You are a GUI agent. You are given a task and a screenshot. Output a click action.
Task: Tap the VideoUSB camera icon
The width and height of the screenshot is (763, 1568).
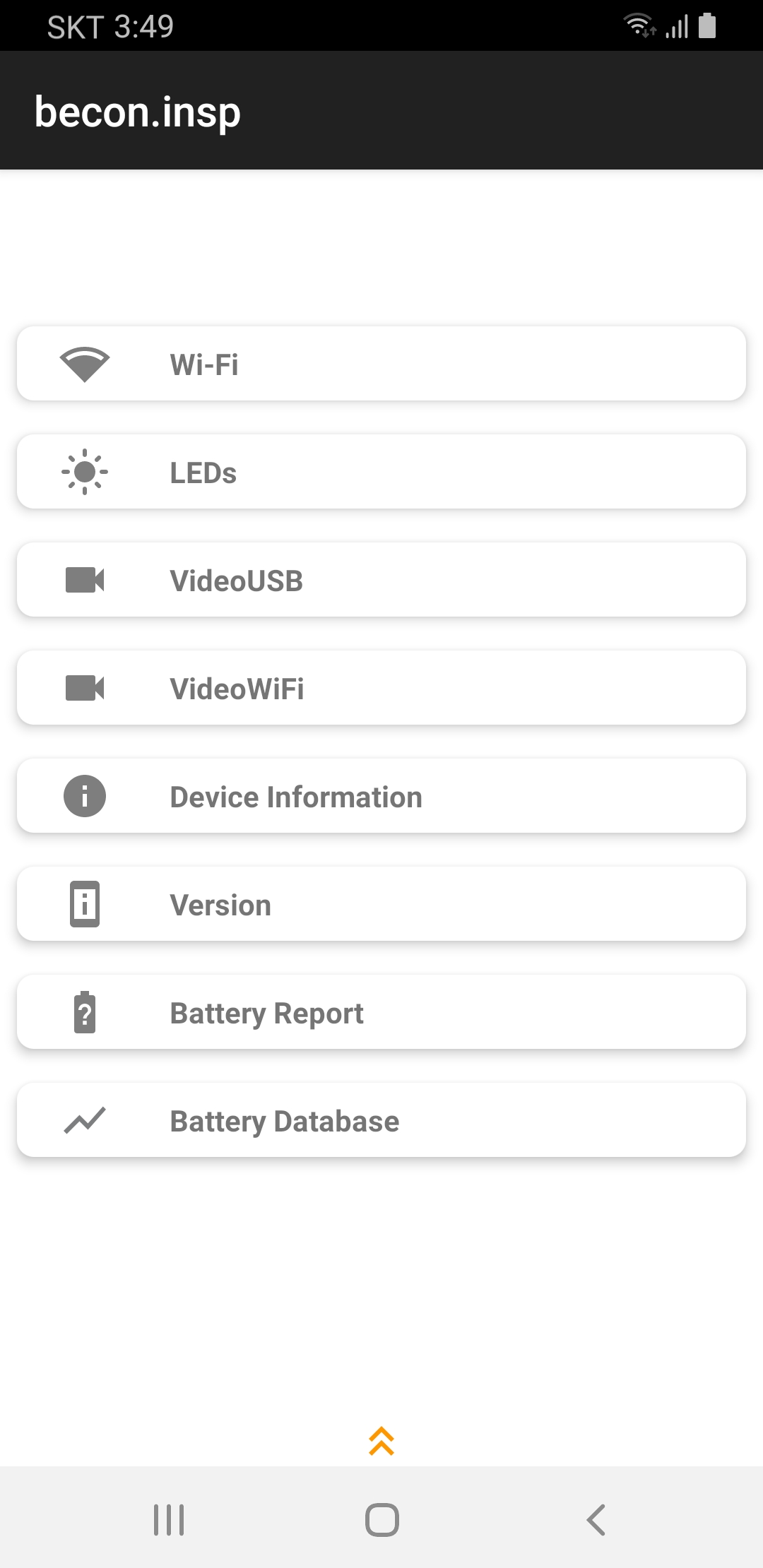85,580
